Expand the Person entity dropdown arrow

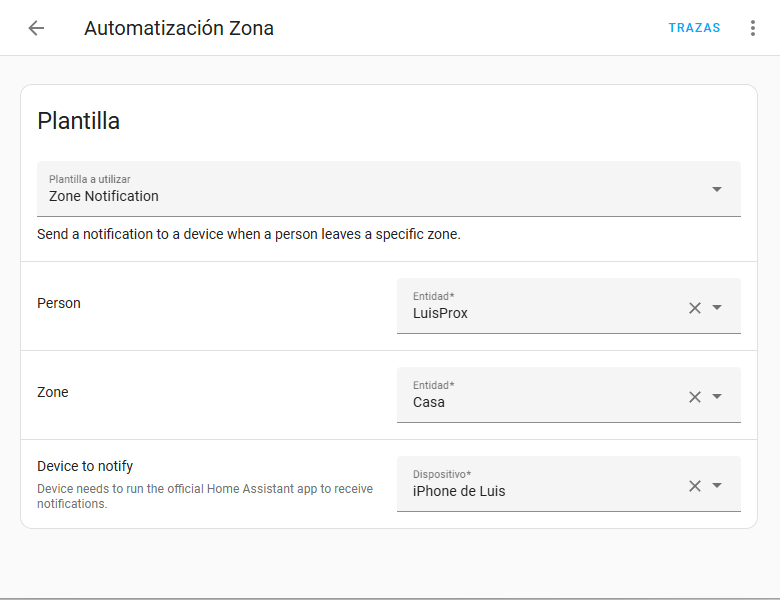[x=717, y=308]
